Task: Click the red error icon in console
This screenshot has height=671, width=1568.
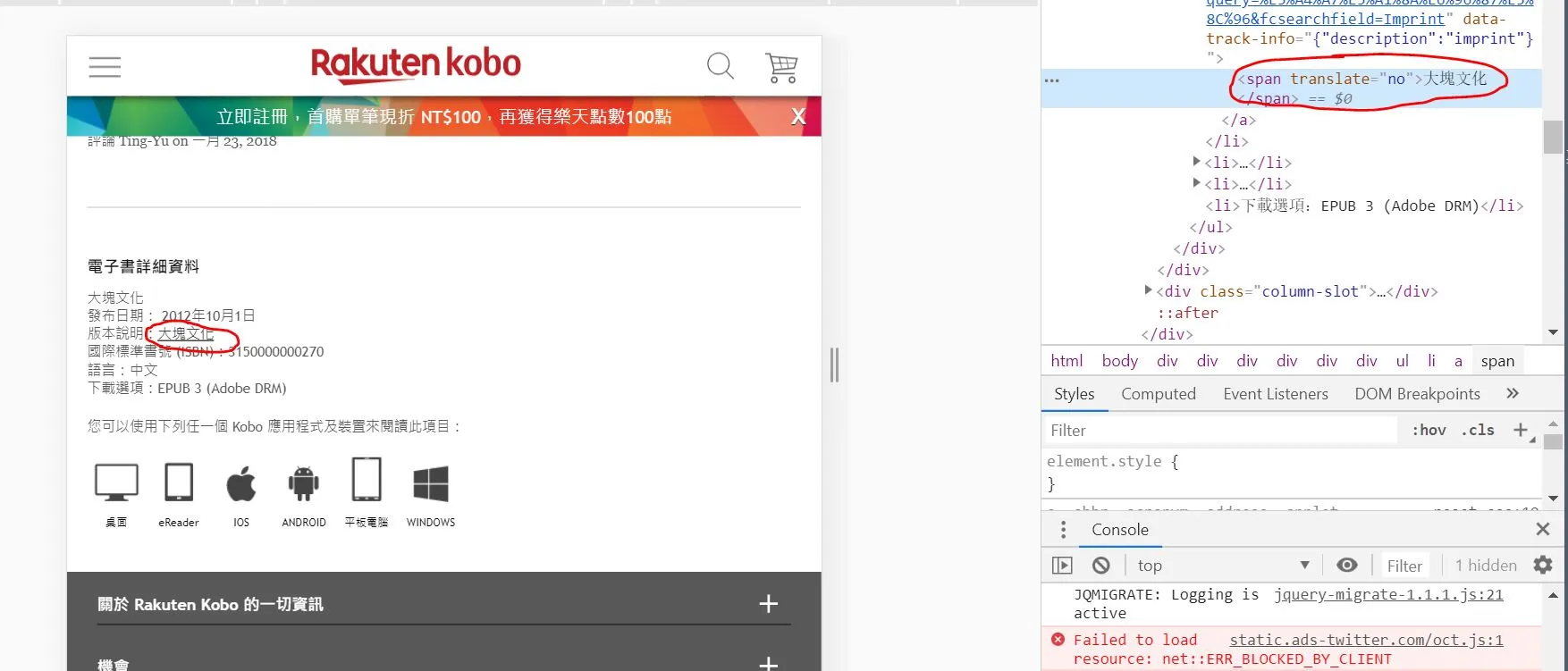Action: click(1058, 640)
